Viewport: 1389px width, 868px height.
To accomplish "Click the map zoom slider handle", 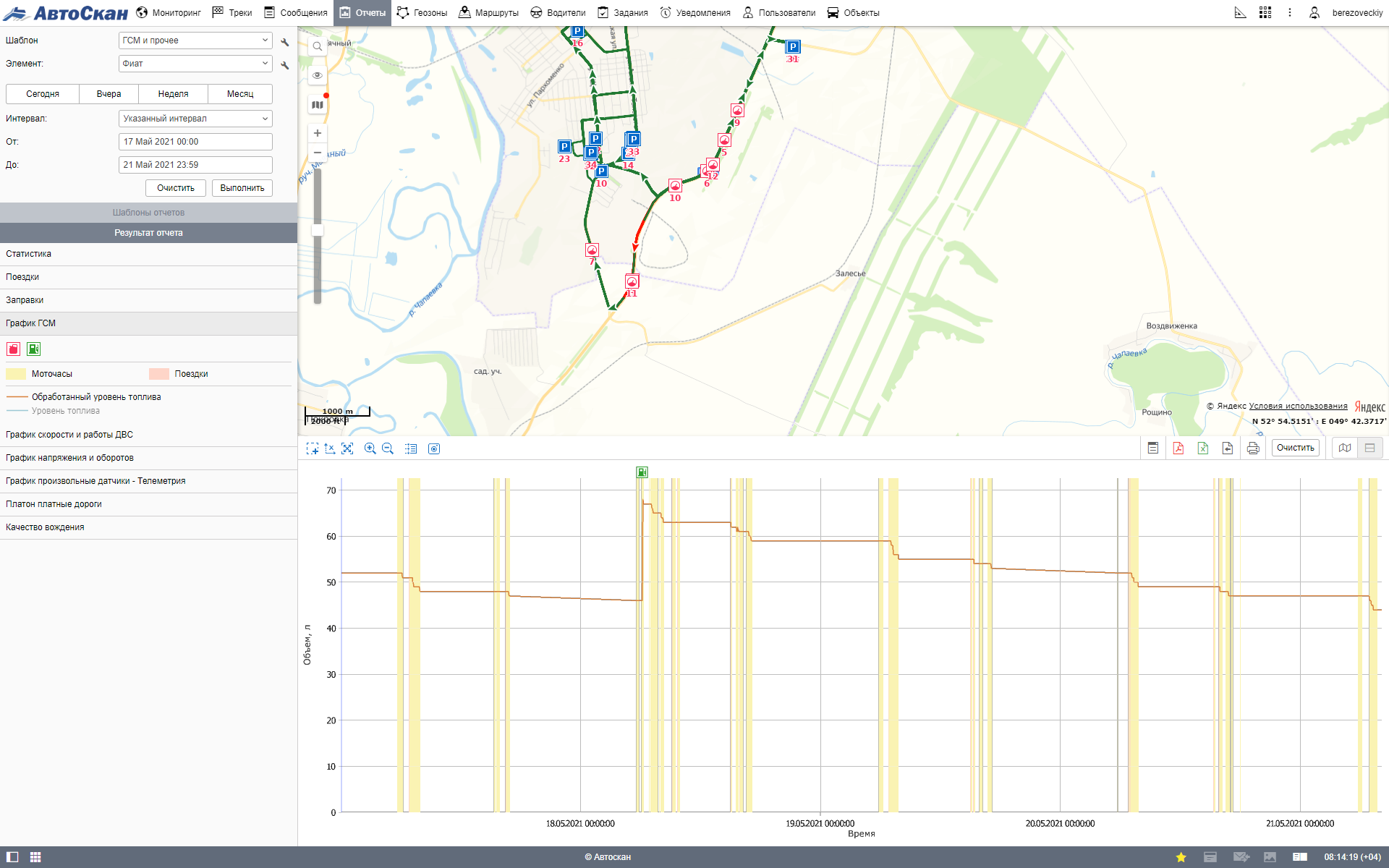I will point(318,230).
